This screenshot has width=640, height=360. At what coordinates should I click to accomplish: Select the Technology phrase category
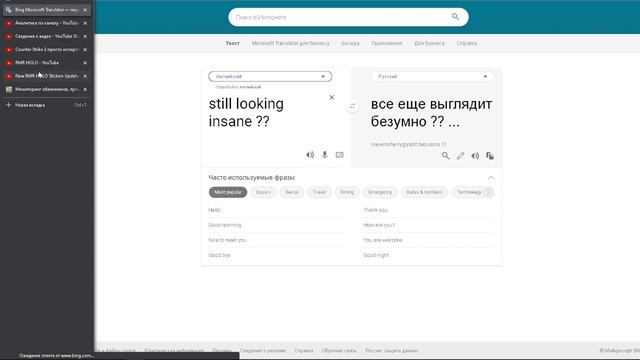[469, 192]
